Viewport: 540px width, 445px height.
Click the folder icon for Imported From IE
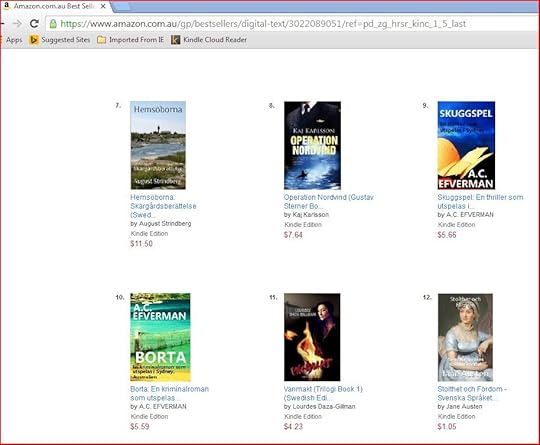click(x=101, y=40)
